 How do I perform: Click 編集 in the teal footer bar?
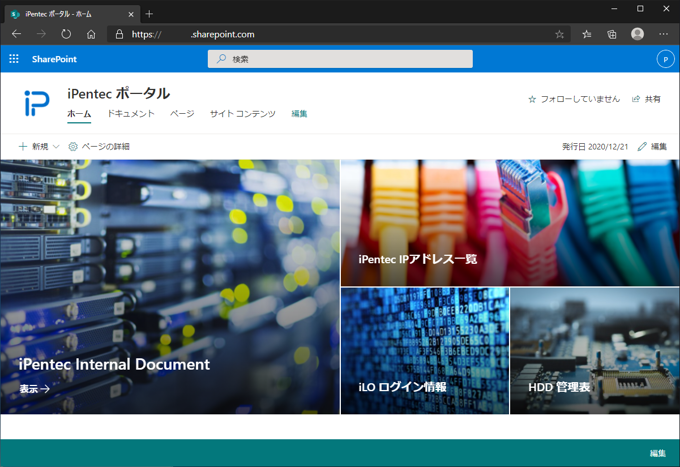(657, 453)
